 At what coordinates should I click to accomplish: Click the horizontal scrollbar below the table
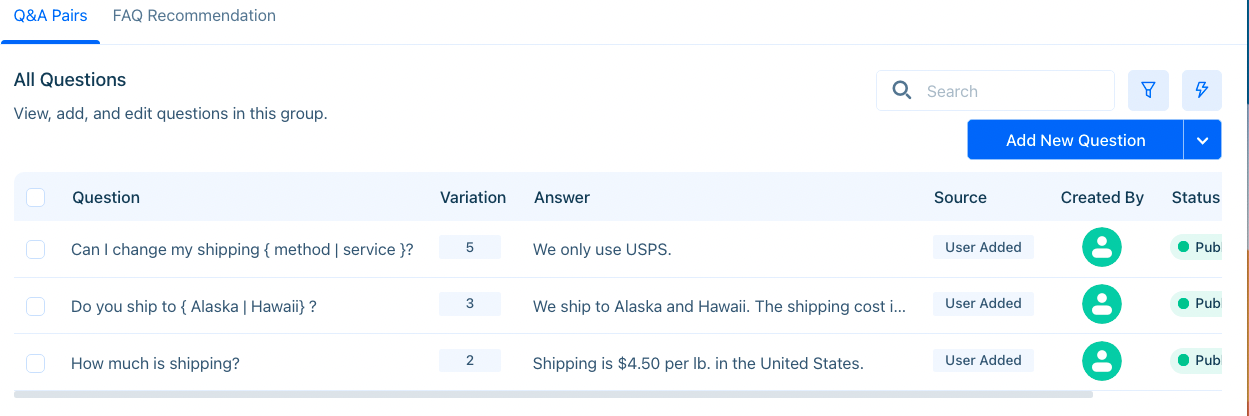tap(553, 395)
